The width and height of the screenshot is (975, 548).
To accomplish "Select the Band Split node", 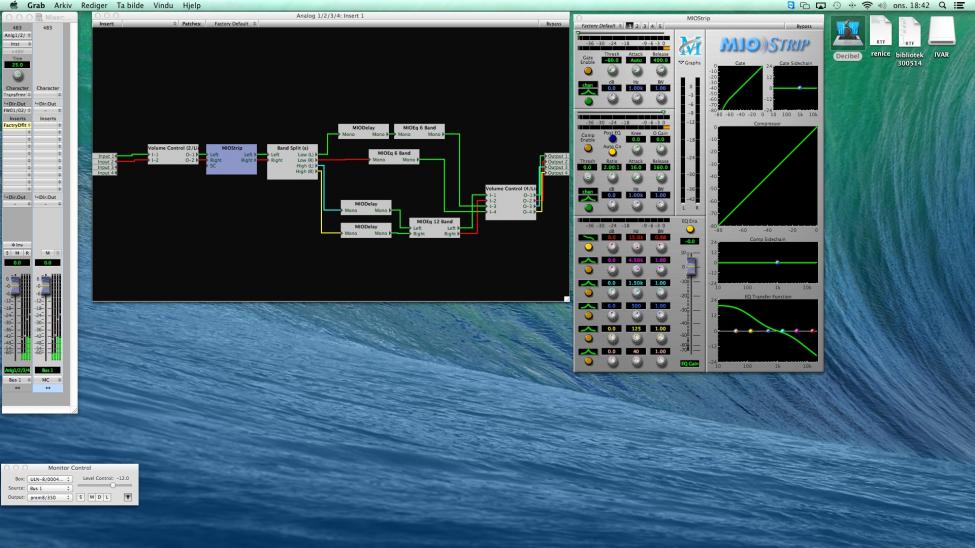I will [292, 160].
